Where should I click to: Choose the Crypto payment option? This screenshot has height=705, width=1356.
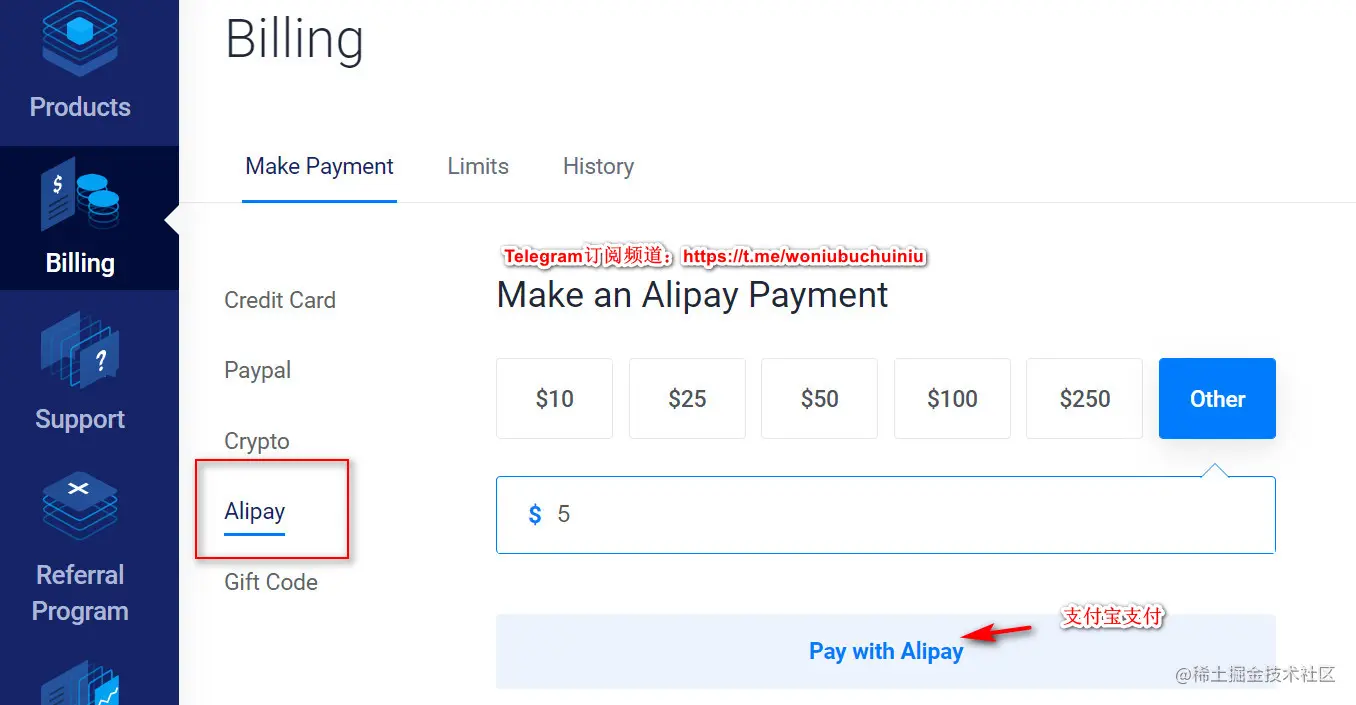pyautogui.click(x=257, y=440)
